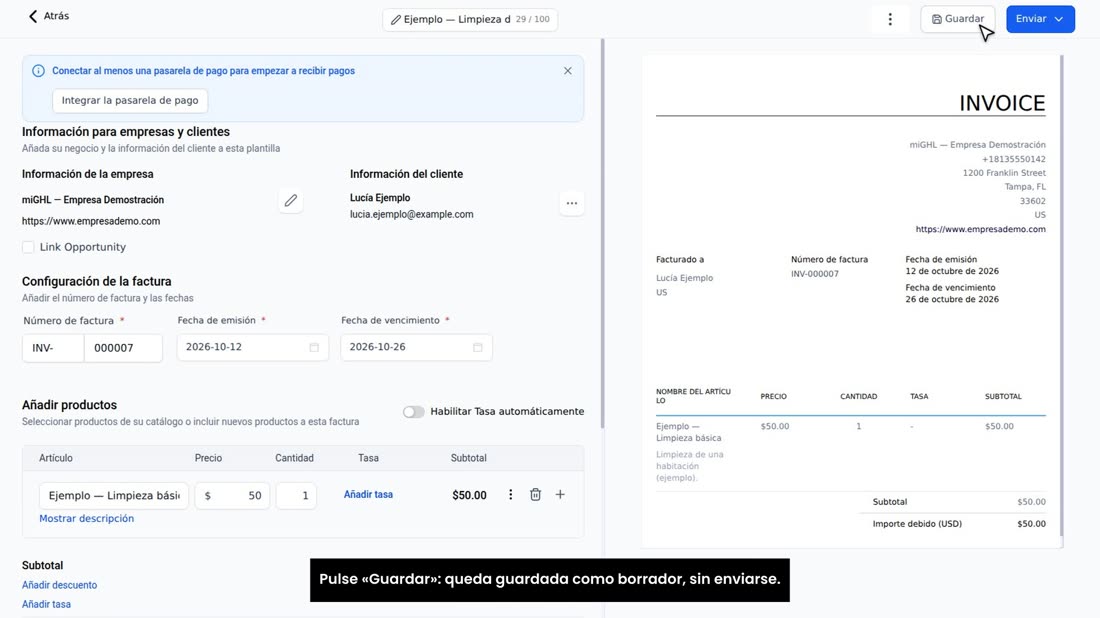Click the preview website link empresademo.com
The image size is (1100, 618).
pyautogui.click(x=980, y=229)
